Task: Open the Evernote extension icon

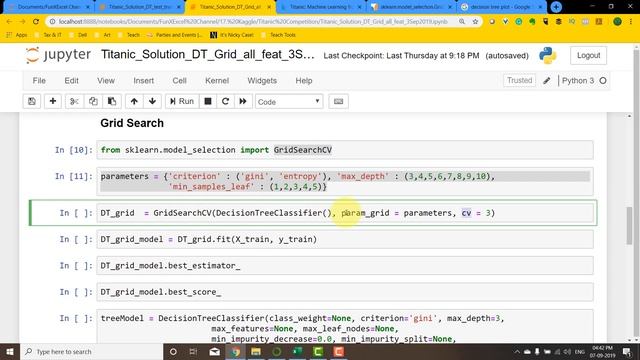Action: tap(532, 22)
